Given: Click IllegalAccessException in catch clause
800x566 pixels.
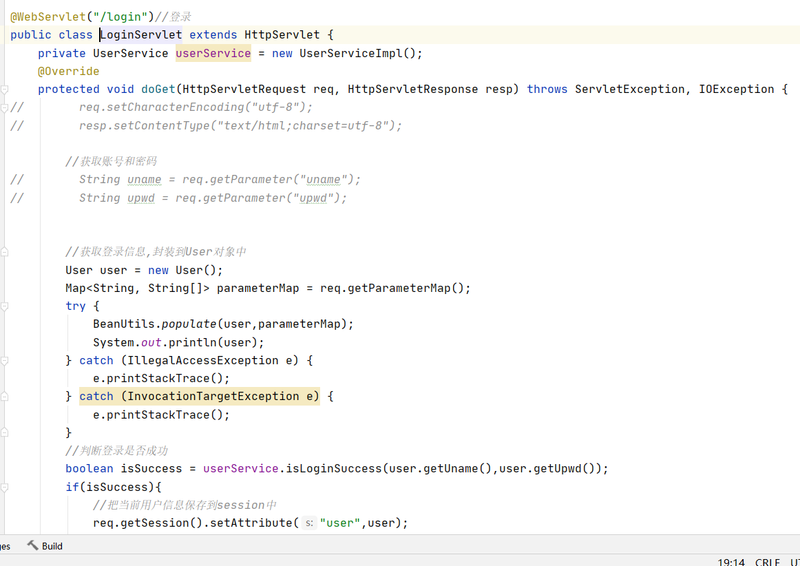Looking at the screenshot, I should coord(203,360).
